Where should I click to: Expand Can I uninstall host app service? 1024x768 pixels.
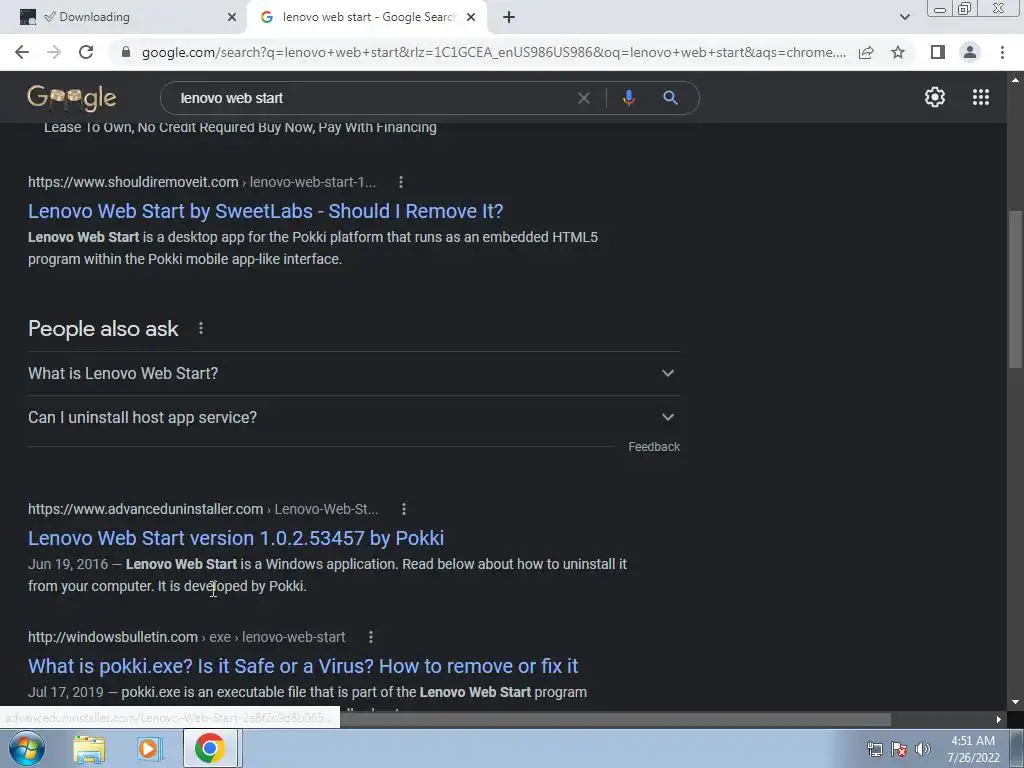pos(354,417)
